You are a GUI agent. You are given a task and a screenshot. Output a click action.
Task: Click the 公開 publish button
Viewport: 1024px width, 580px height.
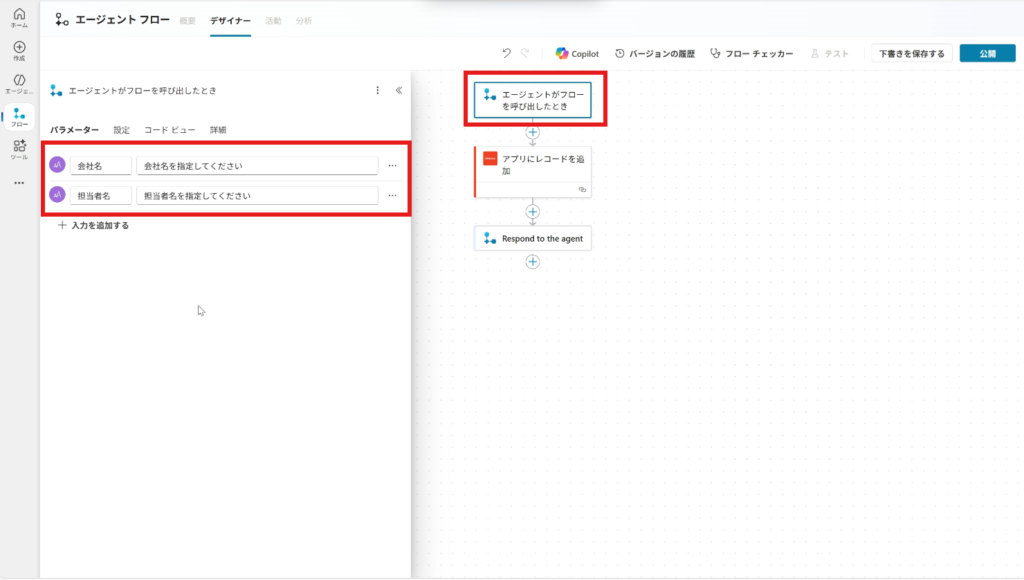(x=987, y=53)
